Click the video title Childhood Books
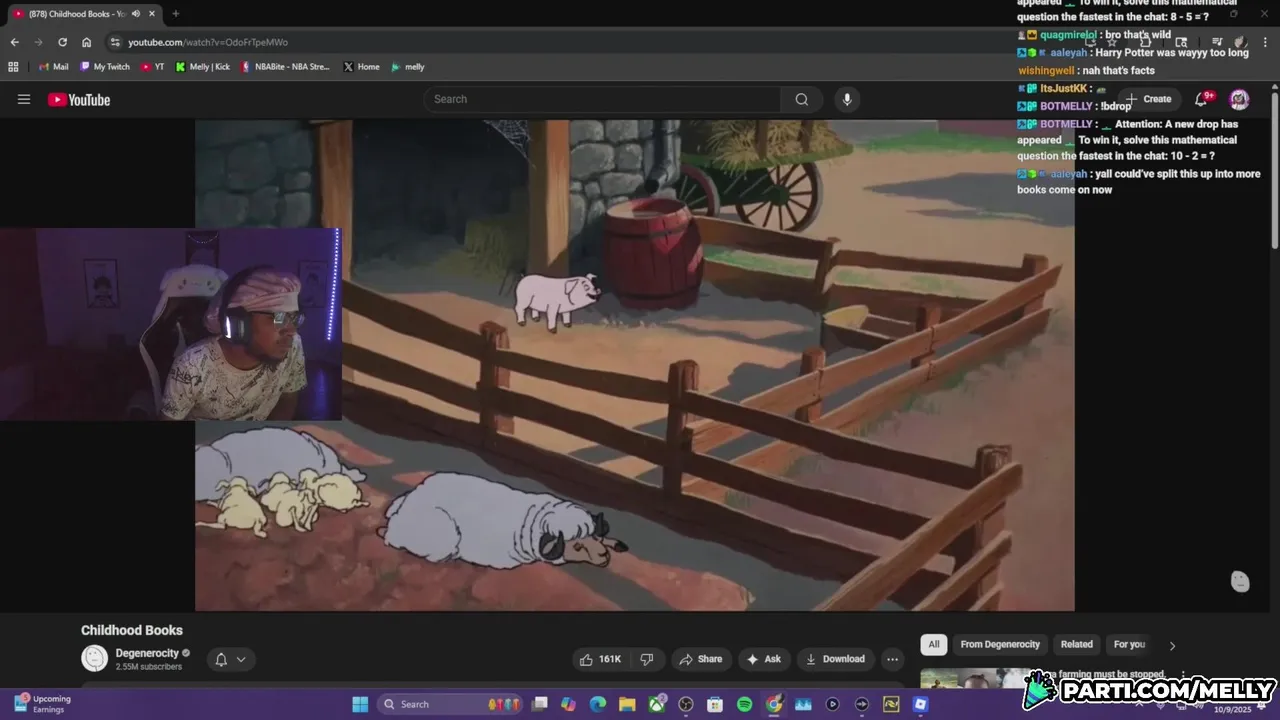This screenshot has height=720, width=1280. coord(132,630)
